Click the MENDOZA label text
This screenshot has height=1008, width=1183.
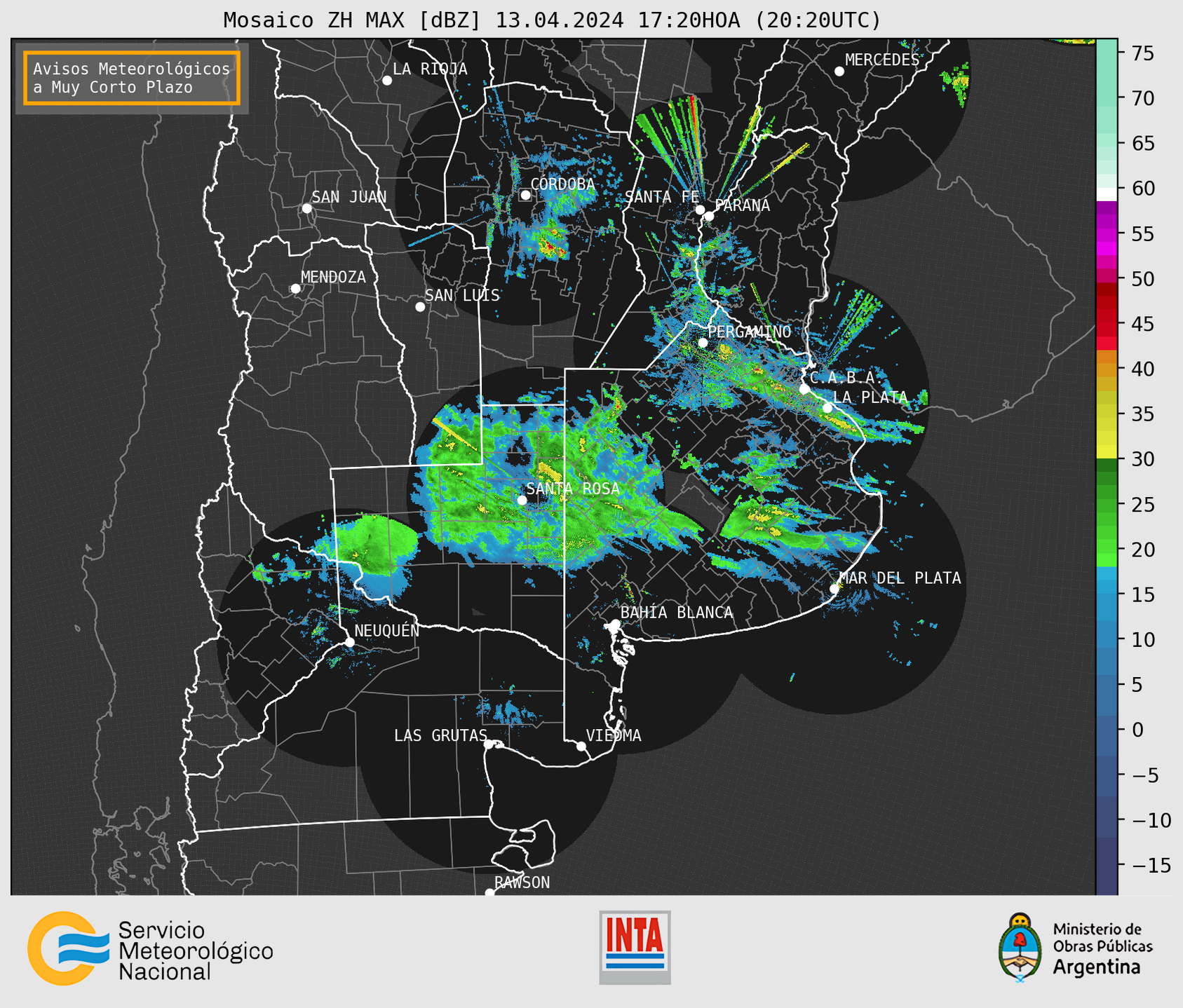[333, 277]
